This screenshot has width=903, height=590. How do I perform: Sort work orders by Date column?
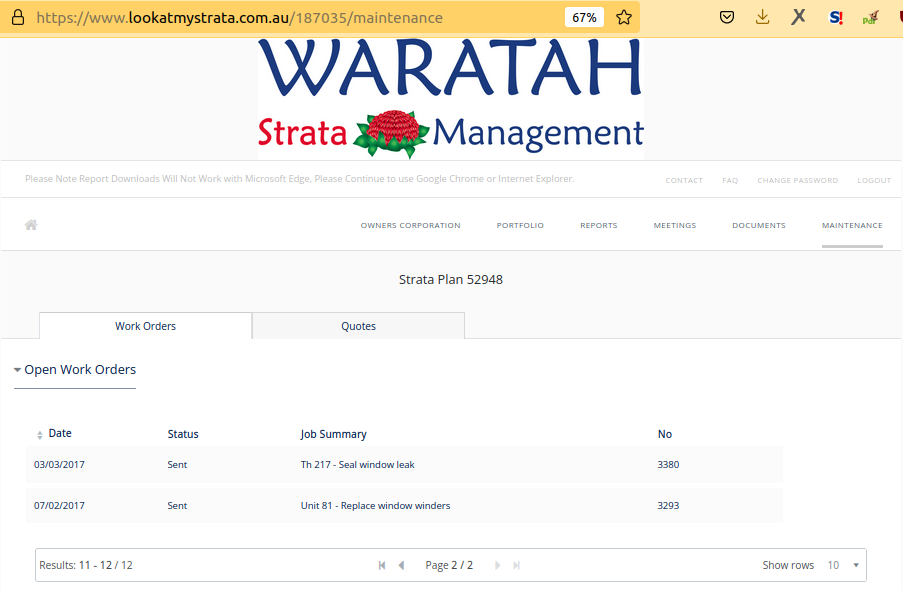pyautogui.click(x=59, y=434)
